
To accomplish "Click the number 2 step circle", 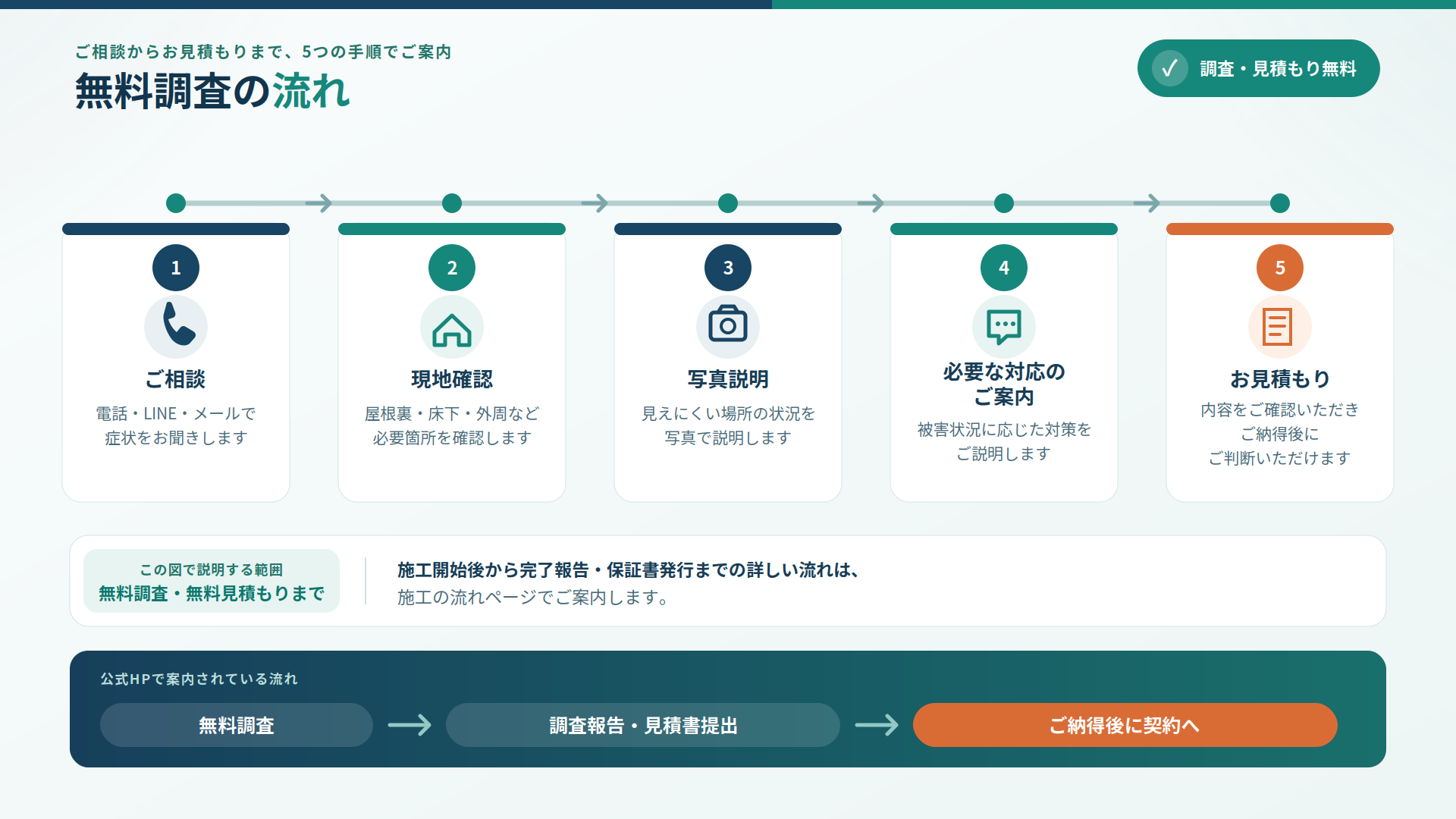I will click(x=452, y=268).
